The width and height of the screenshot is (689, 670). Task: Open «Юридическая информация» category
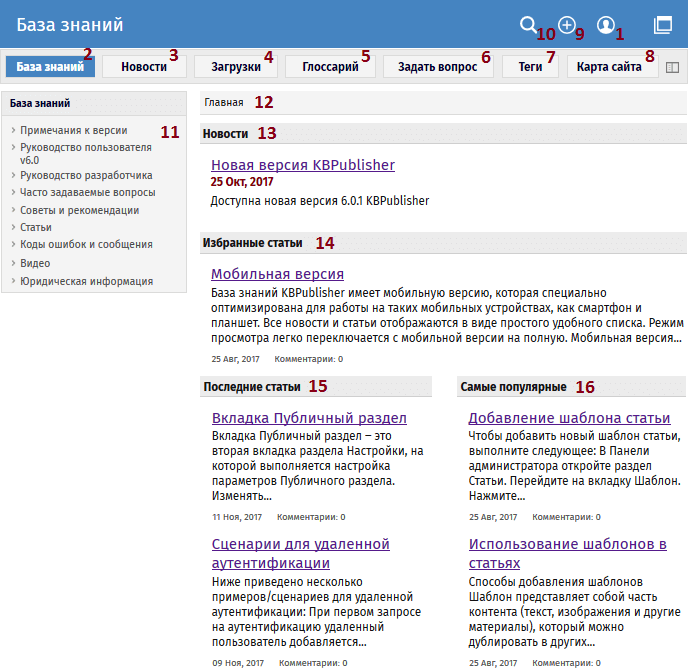coord(87,281)
